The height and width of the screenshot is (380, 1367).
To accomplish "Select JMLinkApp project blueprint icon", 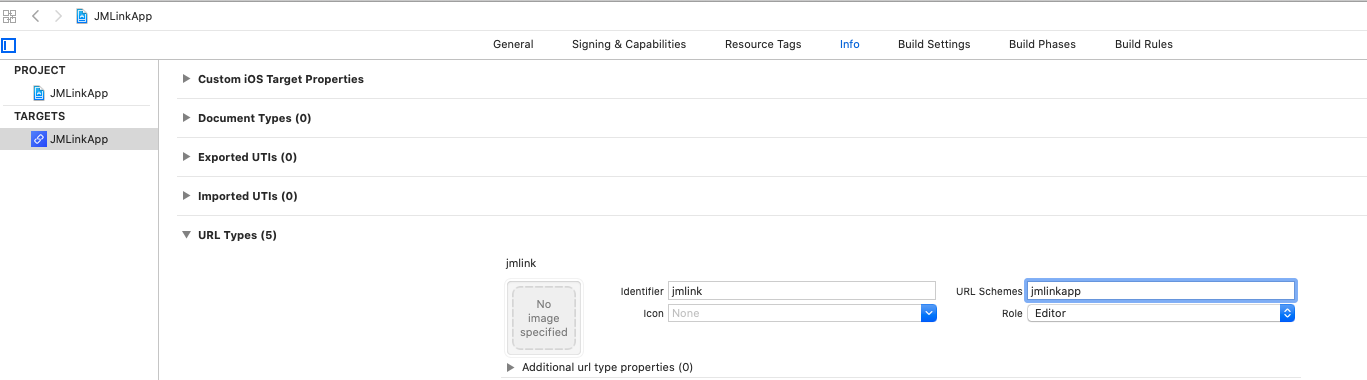I will click(x=39, y=93).
